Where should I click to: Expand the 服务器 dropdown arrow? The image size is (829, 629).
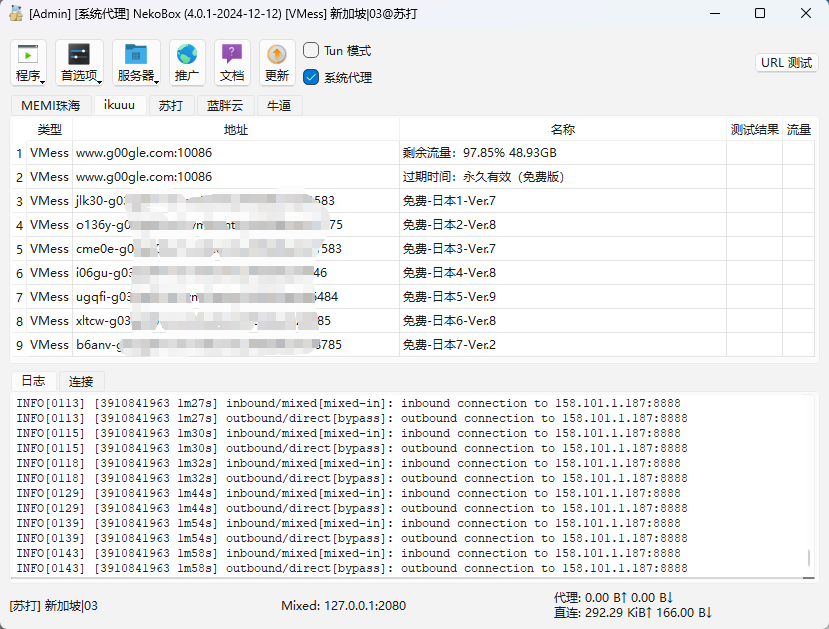pos(157,79)
